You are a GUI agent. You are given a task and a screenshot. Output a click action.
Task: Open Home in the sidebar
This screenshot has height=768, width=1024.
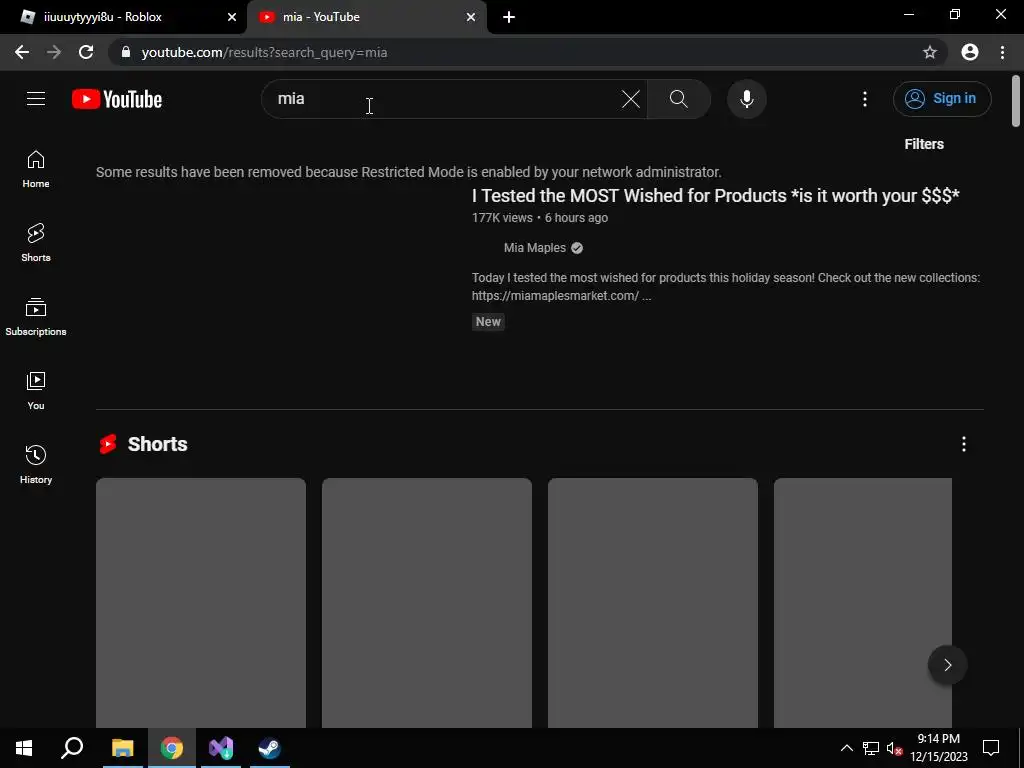pos(36,169)
